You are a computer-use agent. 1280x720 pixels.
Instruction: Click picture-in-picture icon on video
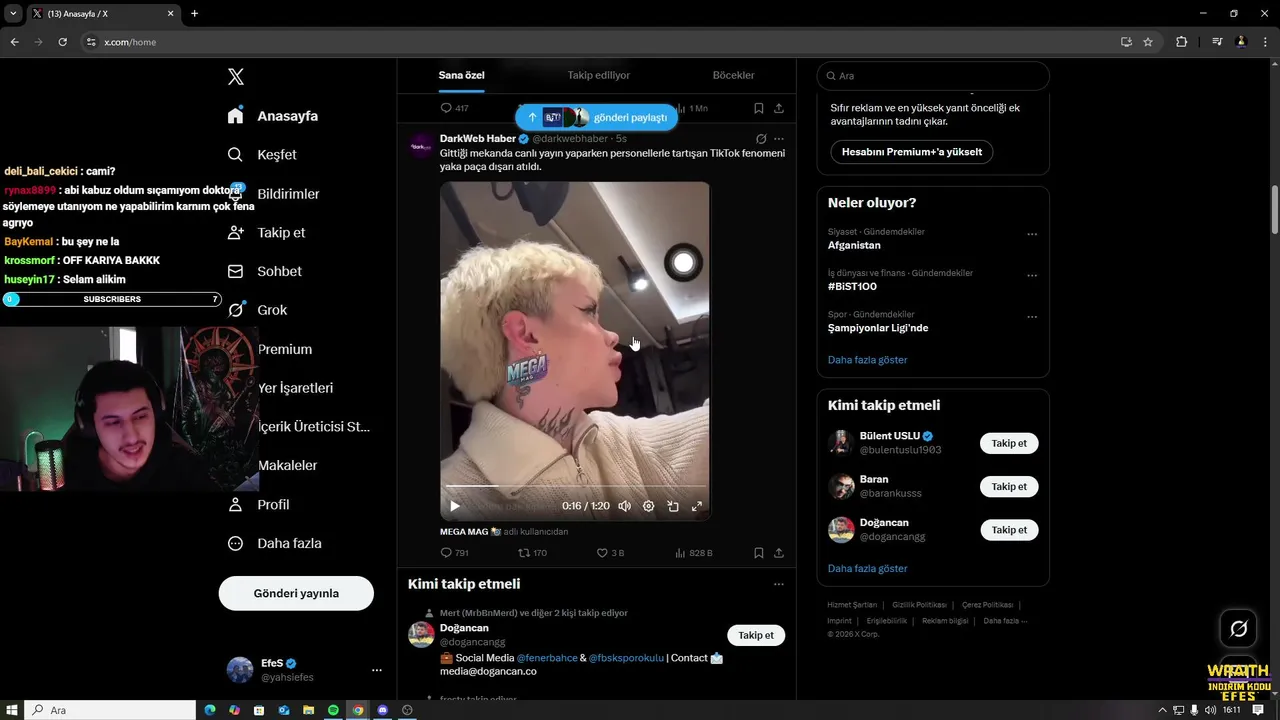(673, 506)
